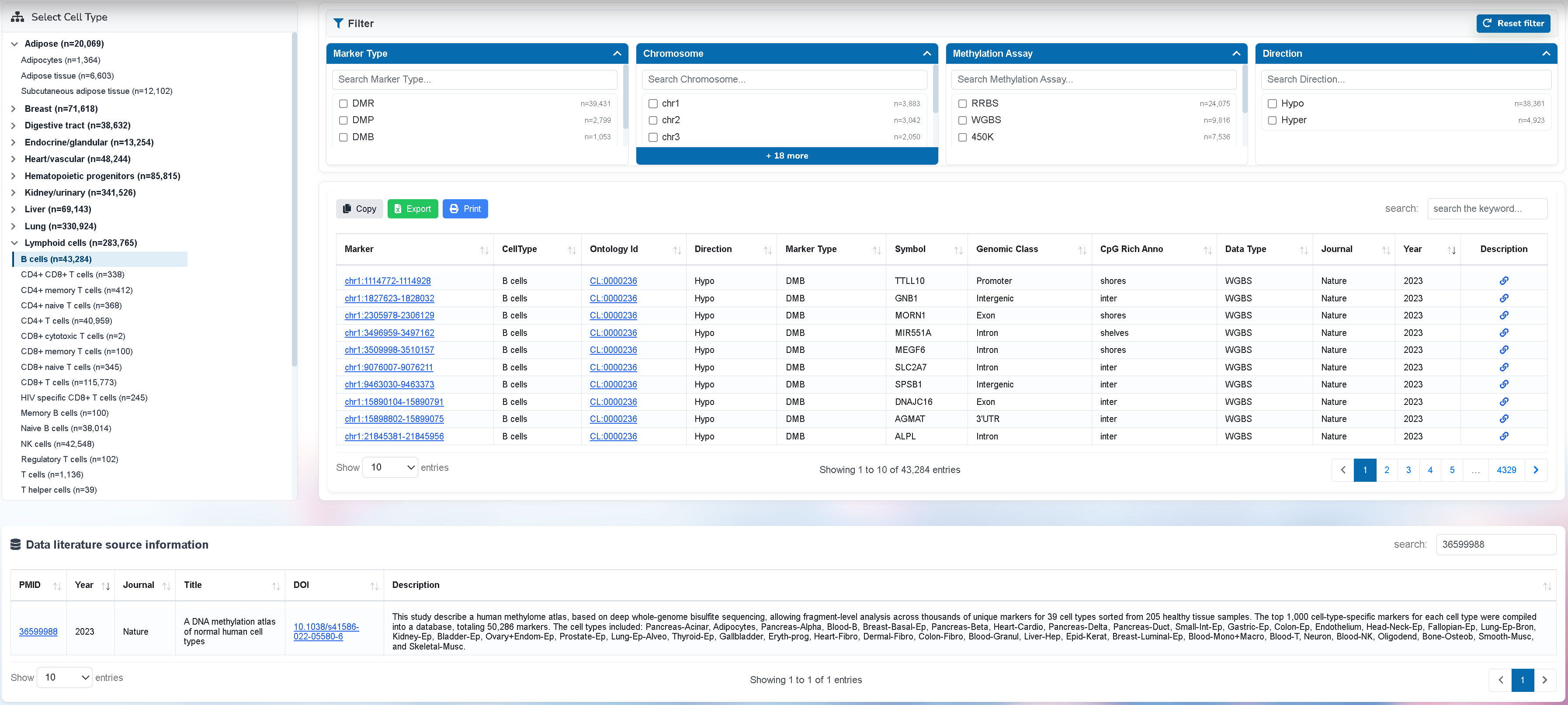Screen dimensions: 1568x705
Task: Collapse the Methylation Assay filter panel
Action: [x=1236, y=54]
